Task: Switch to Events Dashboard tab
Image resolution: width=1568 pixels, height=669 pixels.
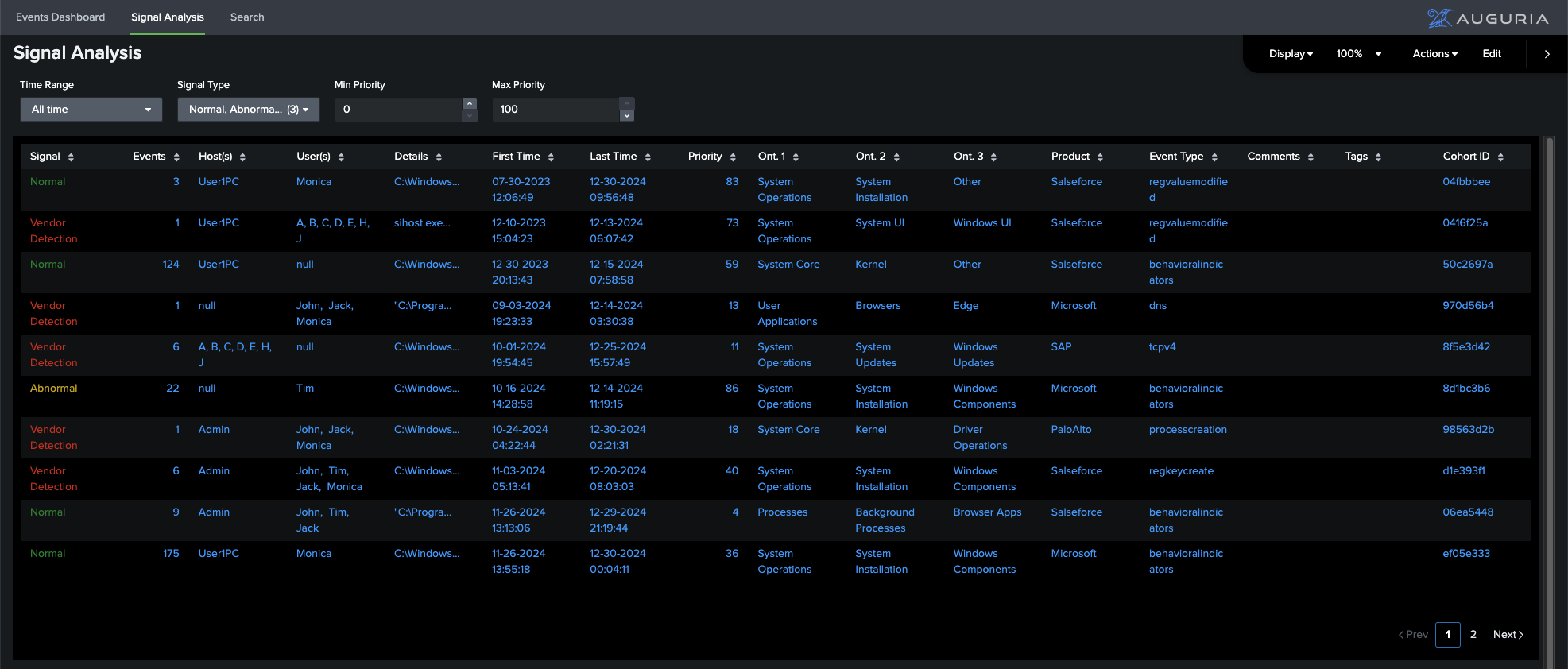Action: coord(60,17)
